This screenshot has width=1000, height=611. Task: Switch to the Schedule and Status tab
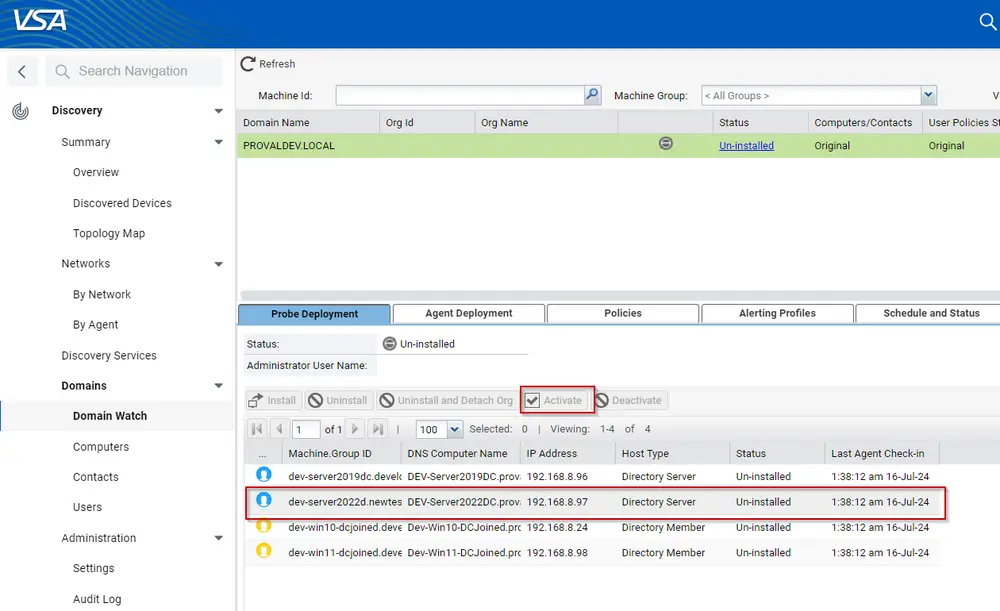931,313
